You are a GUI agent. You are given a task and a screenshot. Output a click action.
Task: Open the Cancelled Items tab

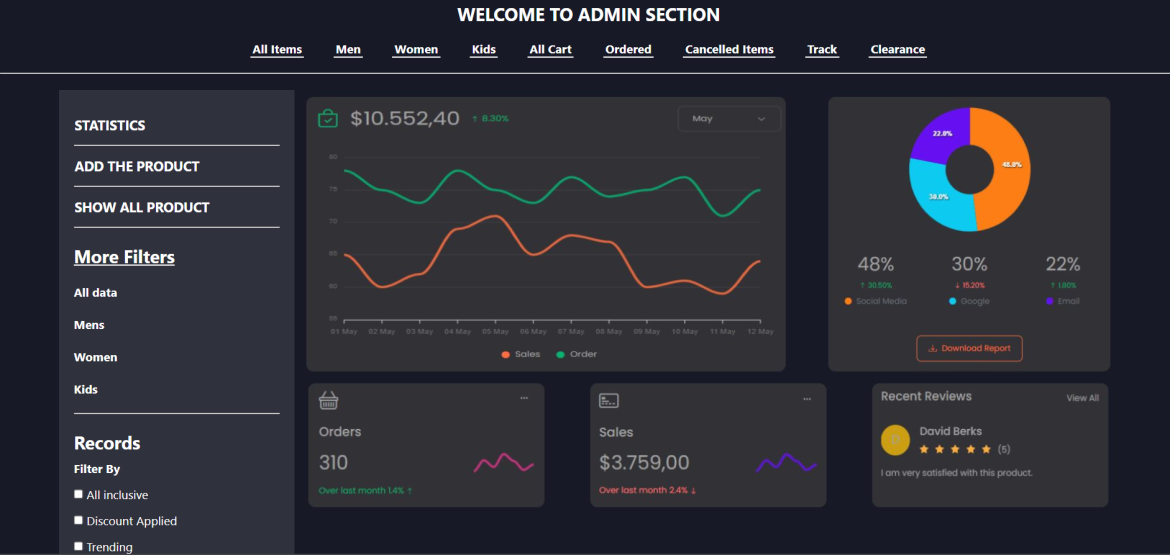(x=729, y=50)
